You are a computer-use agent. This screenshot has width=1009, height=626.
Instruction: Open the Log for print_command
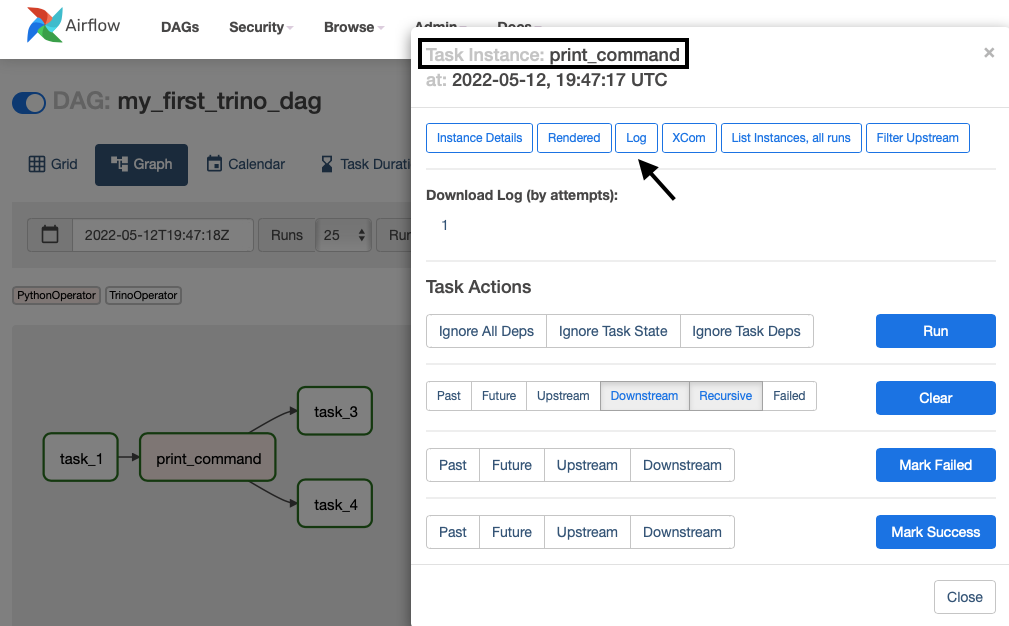coord(636,138)
